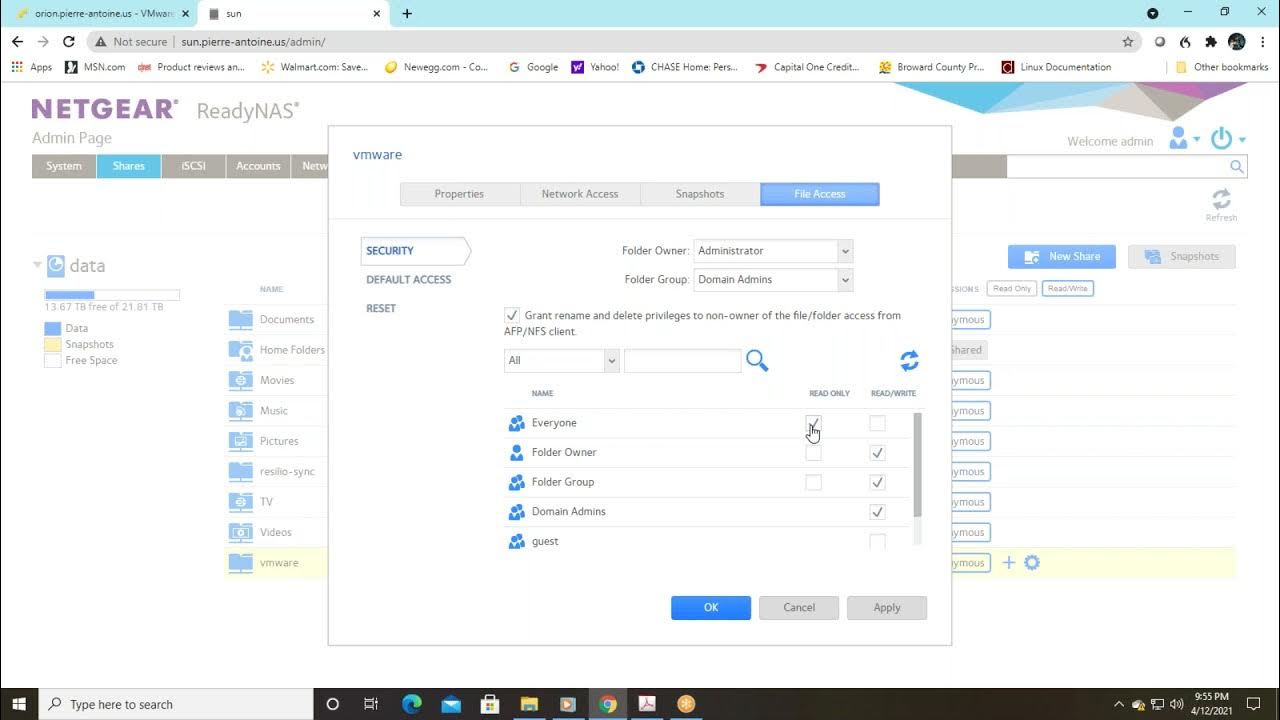Click the data volume icon
Image resolution: width=1280 pixels, height=720 pixels.
(56, 265)
